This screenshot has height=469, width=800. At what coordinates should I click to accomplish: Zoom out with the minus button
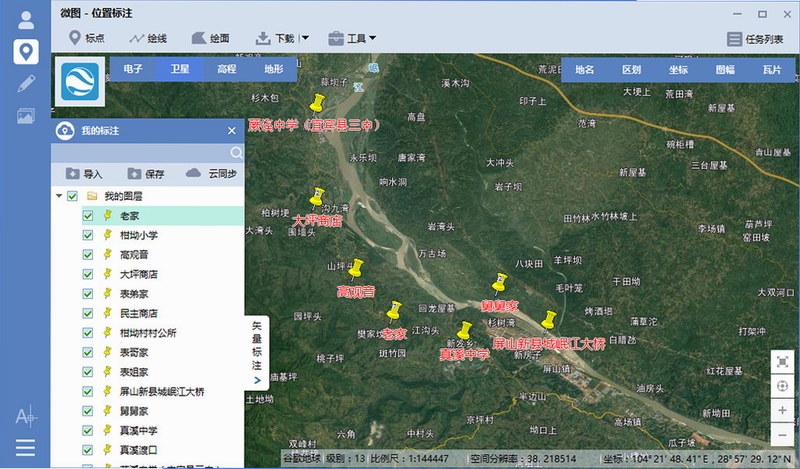(x=782, y=435)
